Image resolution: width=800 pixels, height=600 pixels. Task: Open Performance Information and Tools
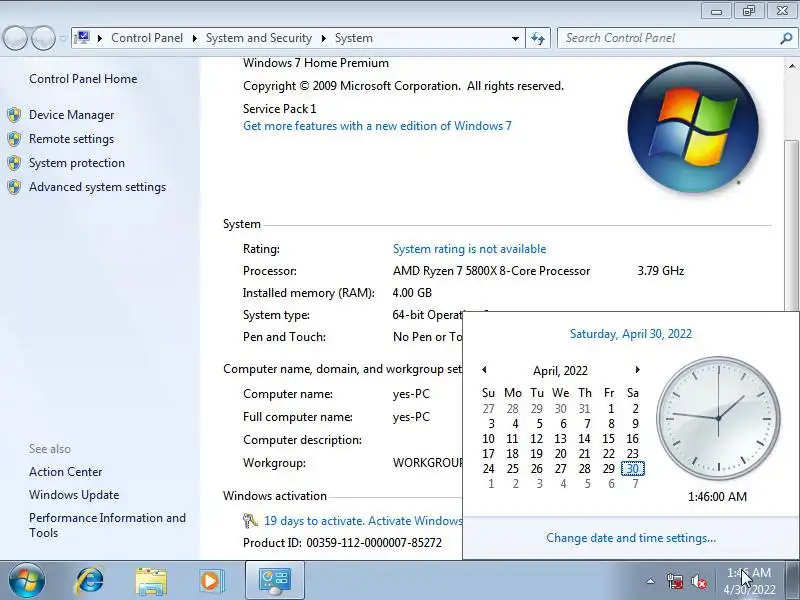pyautogui.click(x=107, y=525)
